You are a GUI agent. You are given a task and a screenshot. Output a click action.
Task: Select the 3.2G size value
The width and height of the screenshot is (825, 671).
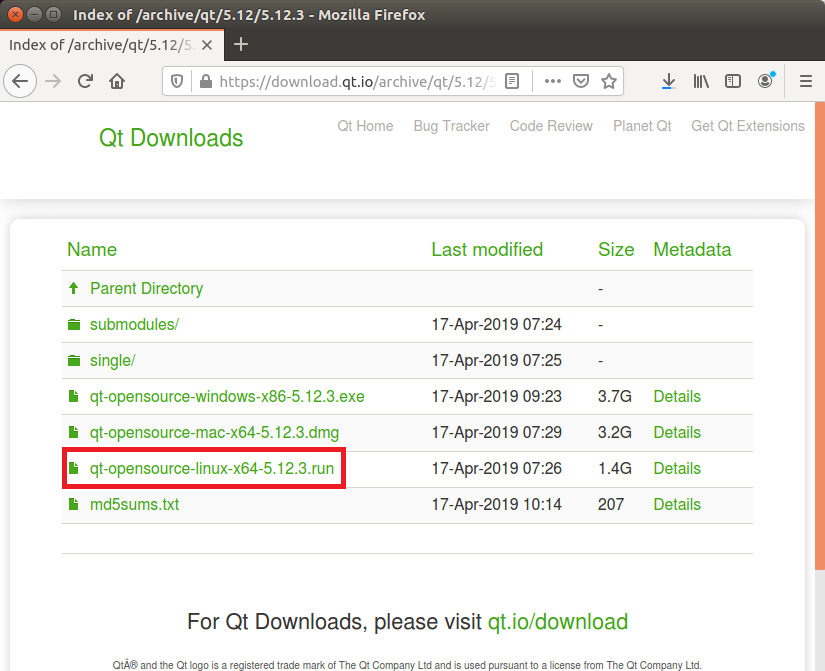(615, 432)
